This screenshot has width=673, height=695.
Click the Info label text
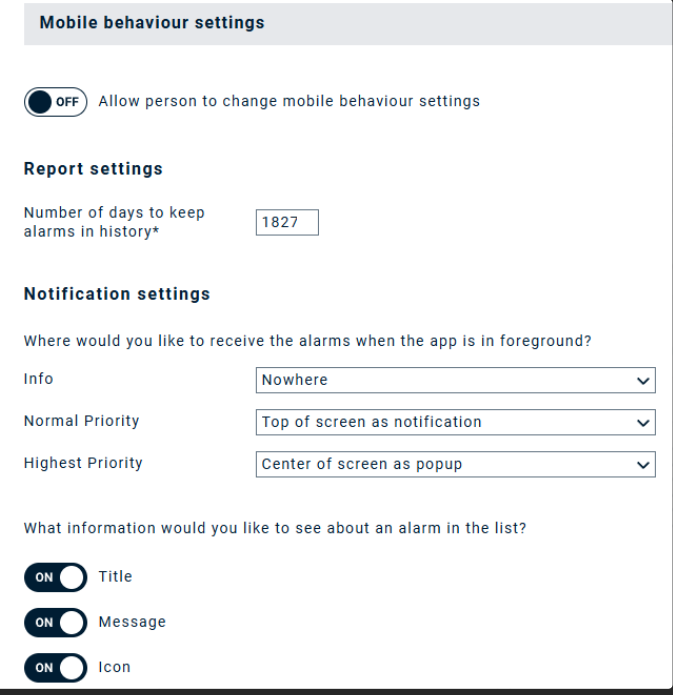click(x=39, y=380)
